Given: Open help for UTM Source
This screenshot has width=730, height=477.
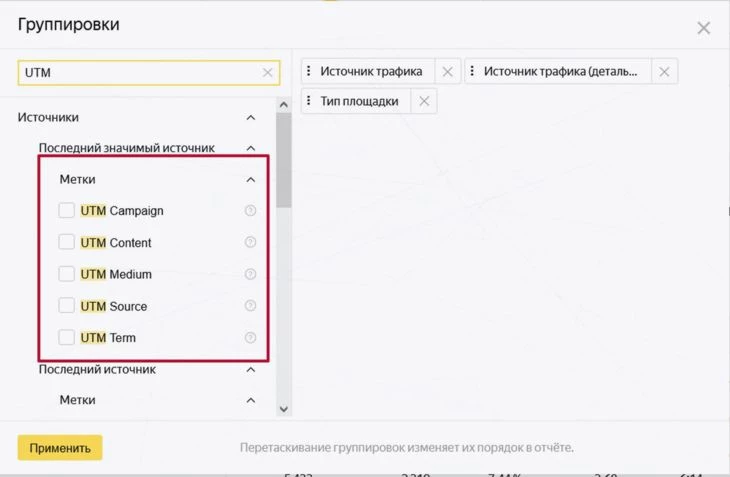Looking at the screenshot, I should tap(250, 306).
